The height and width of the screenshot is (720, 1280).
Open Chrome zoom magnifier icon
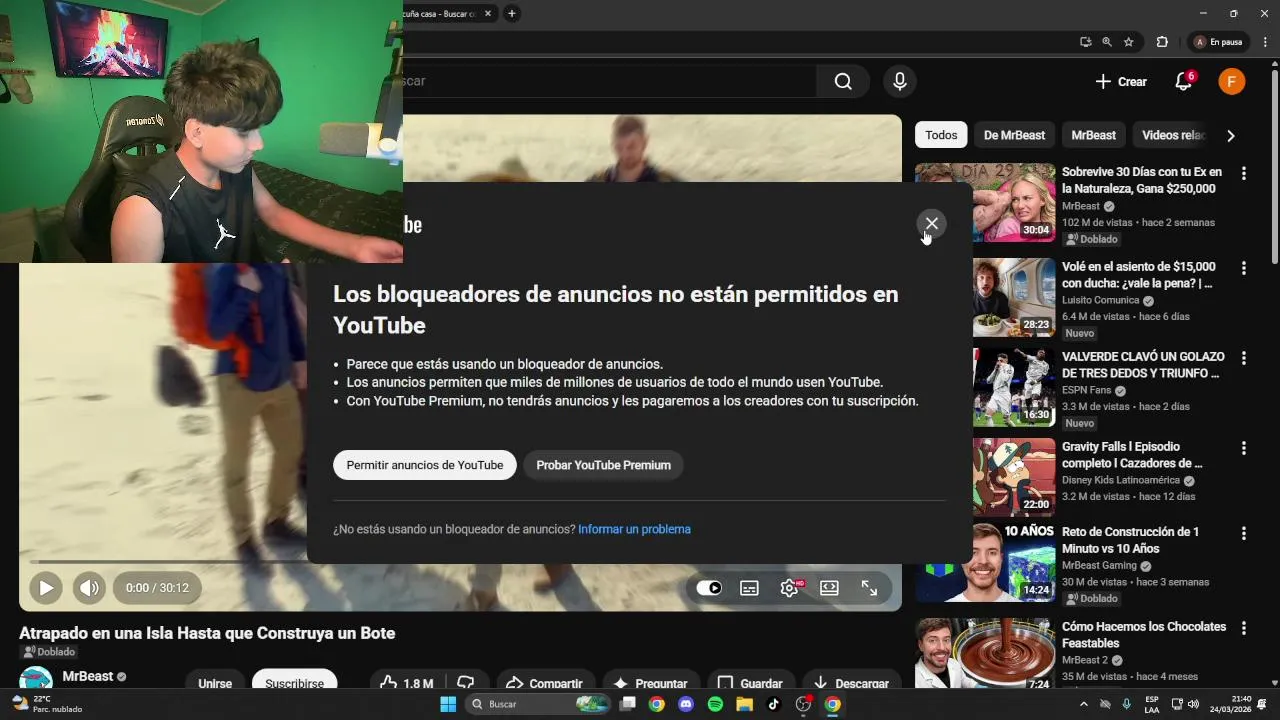point(1107,42)
